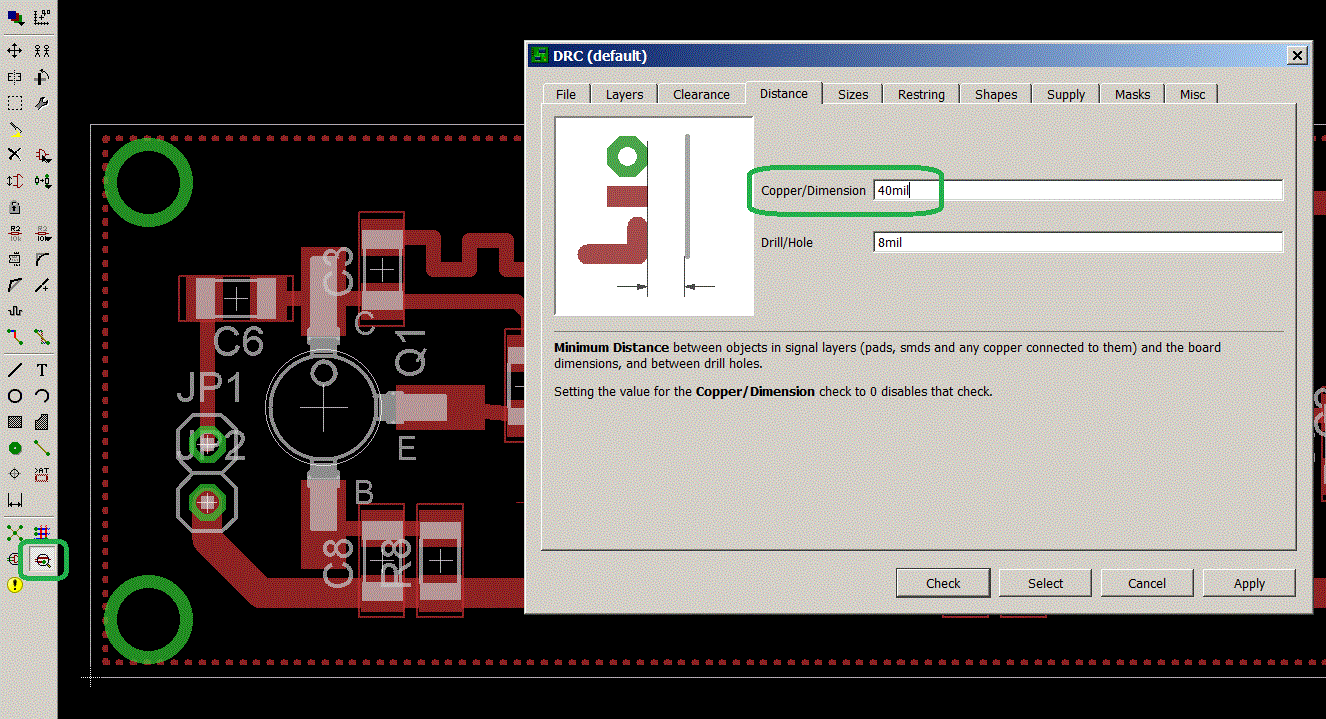Select the Circle tool
The height and width of the screenshot is (719, 1326).
(15, 396)
